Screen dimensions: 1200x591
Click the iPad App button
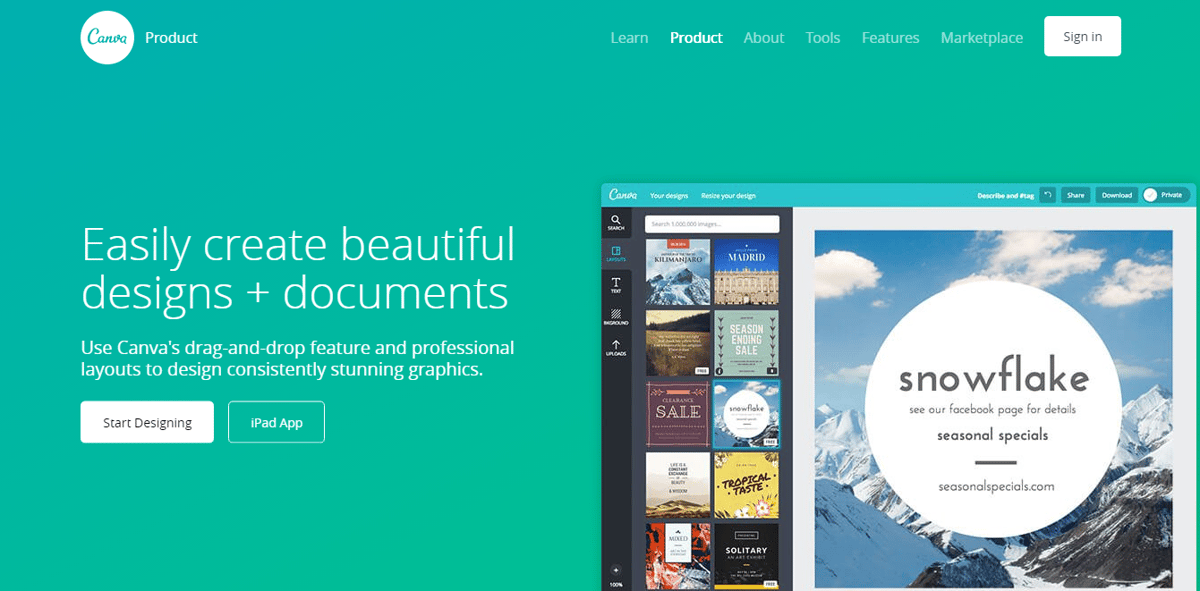tap(276, 422)
